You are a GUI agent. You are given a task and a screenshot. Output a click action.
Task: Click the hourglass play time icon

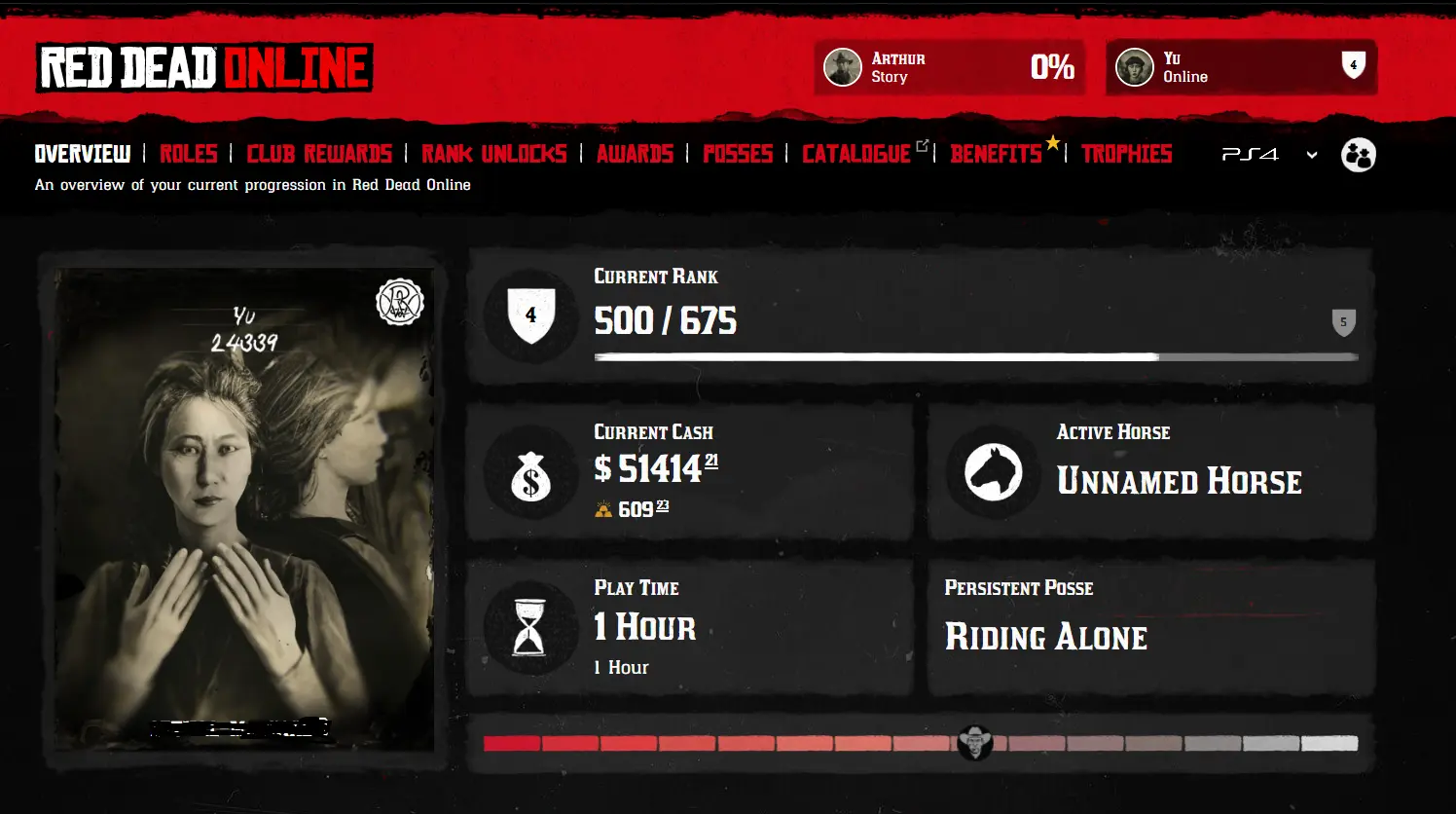point(529,628)
